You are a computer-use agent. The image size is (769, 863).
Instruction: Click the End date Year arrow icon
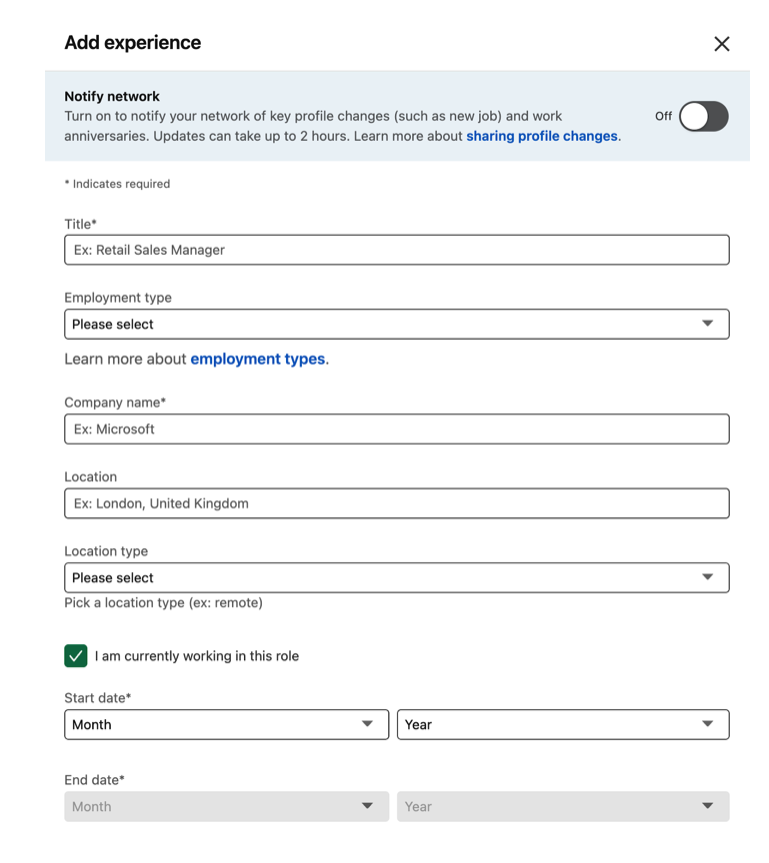tap(708, 807)
